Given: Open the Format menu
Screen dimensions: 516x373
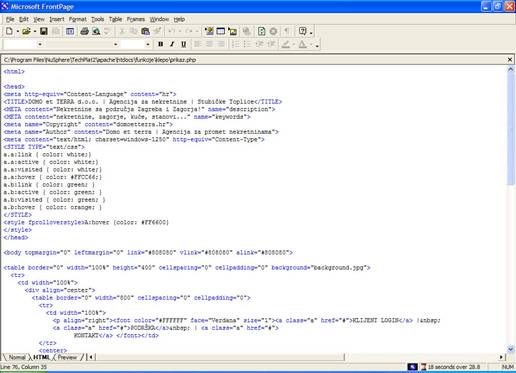Looking at the screenshot, I should (x=77, y=19).
